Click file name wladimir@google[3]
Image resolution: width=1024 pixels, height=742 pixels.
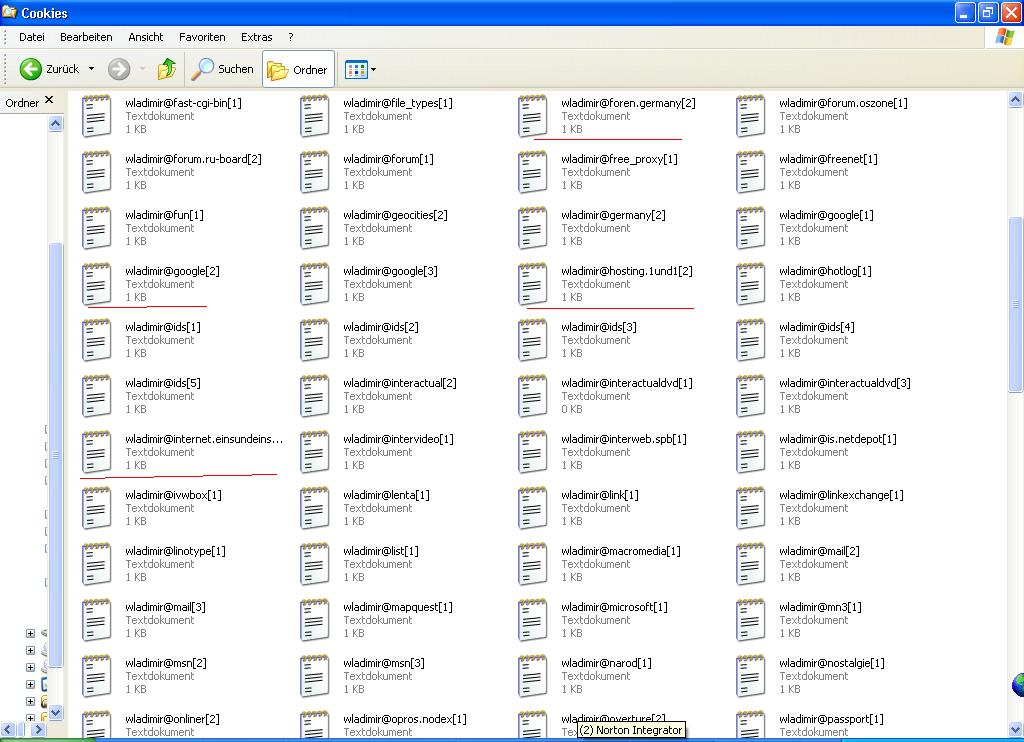coord(391,271)
